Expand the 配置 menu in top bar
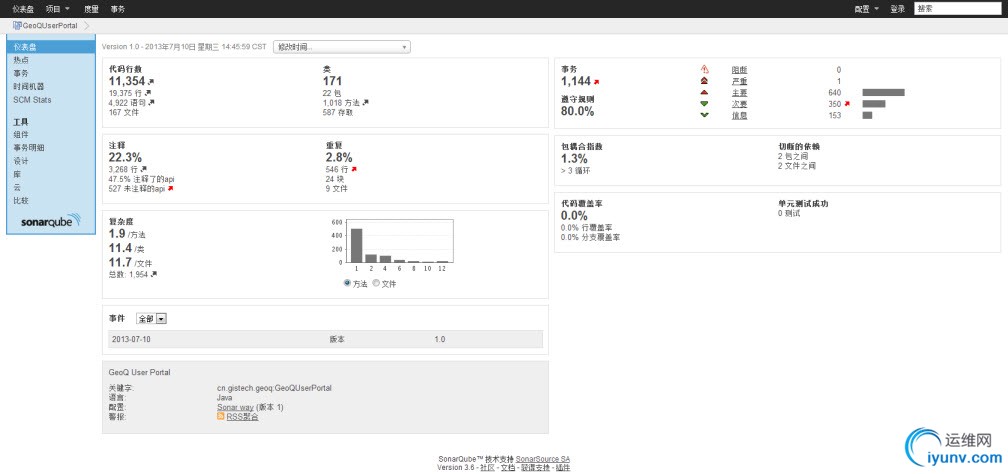This screenshot has height=474, width=1008. 867,9
